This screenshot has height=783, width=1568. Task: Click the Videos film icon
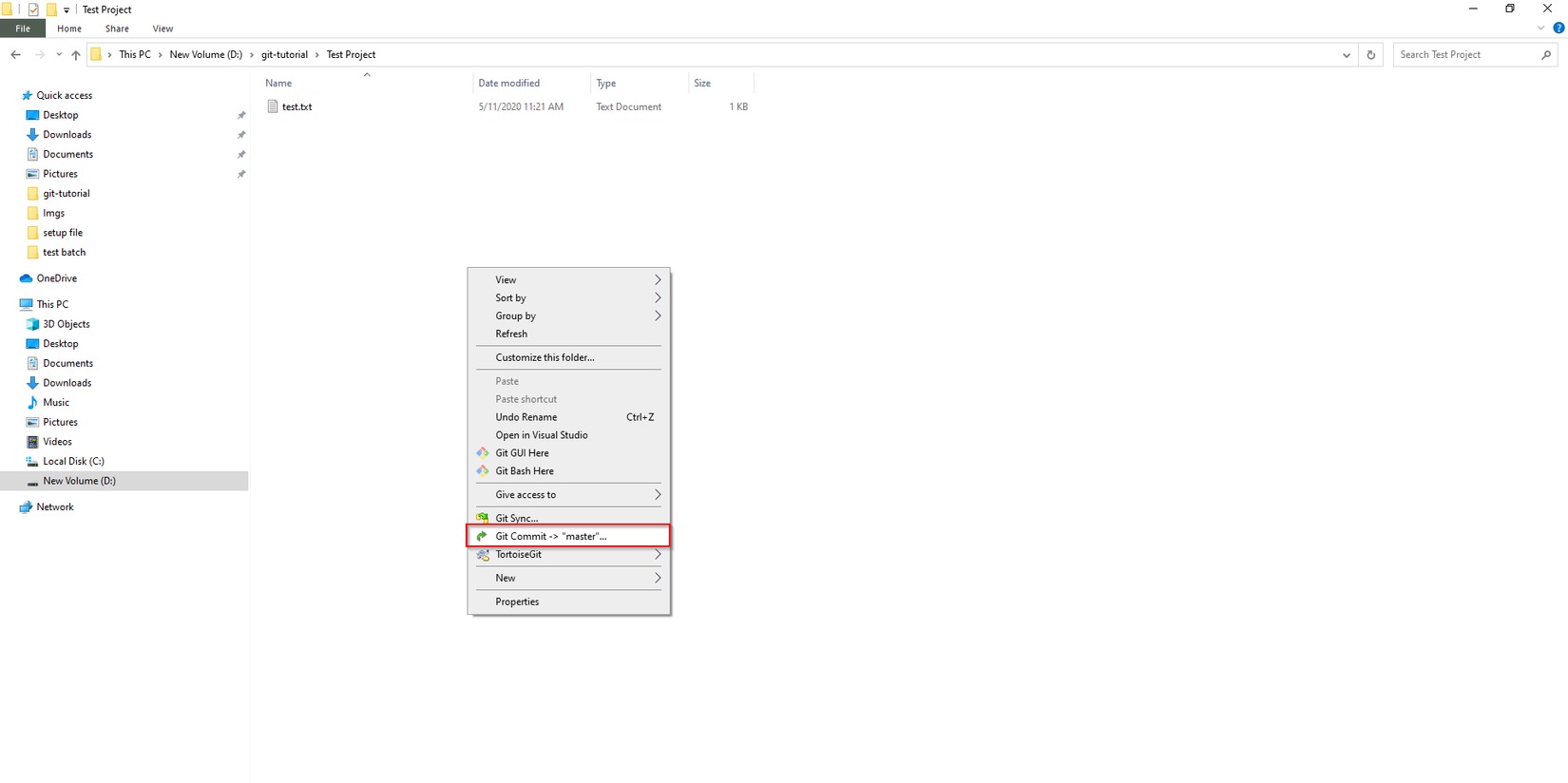click(x=33, y=442)
